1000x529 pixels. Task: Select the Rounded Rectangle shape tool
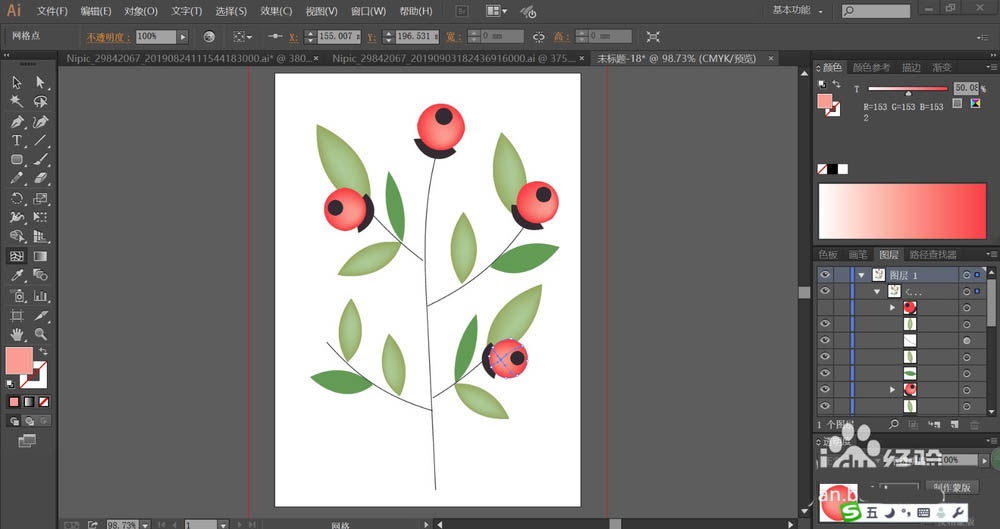click(17, 160)
